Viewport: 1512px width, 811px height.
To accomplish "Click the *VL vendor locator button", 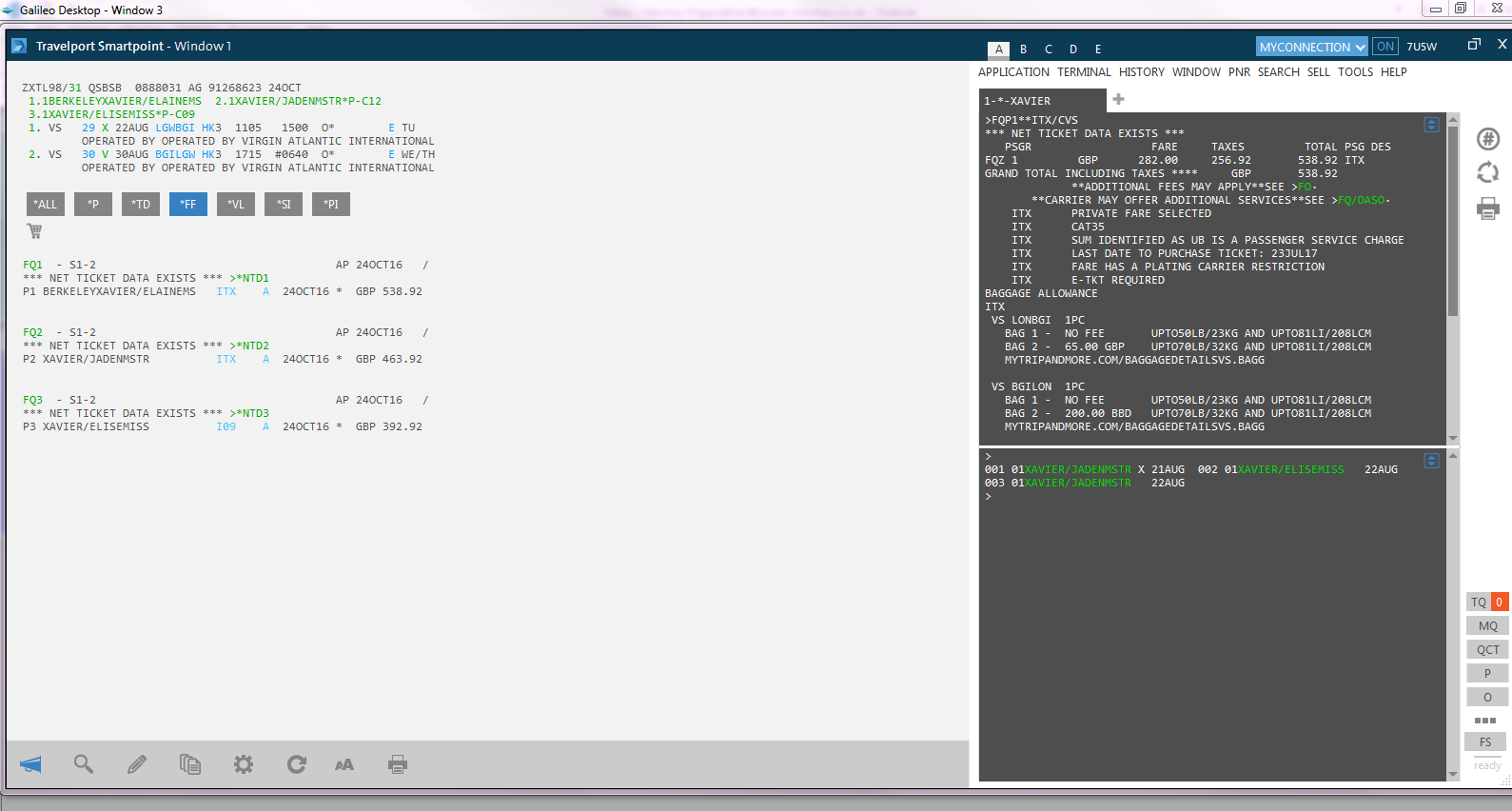I will click(236, 204).
